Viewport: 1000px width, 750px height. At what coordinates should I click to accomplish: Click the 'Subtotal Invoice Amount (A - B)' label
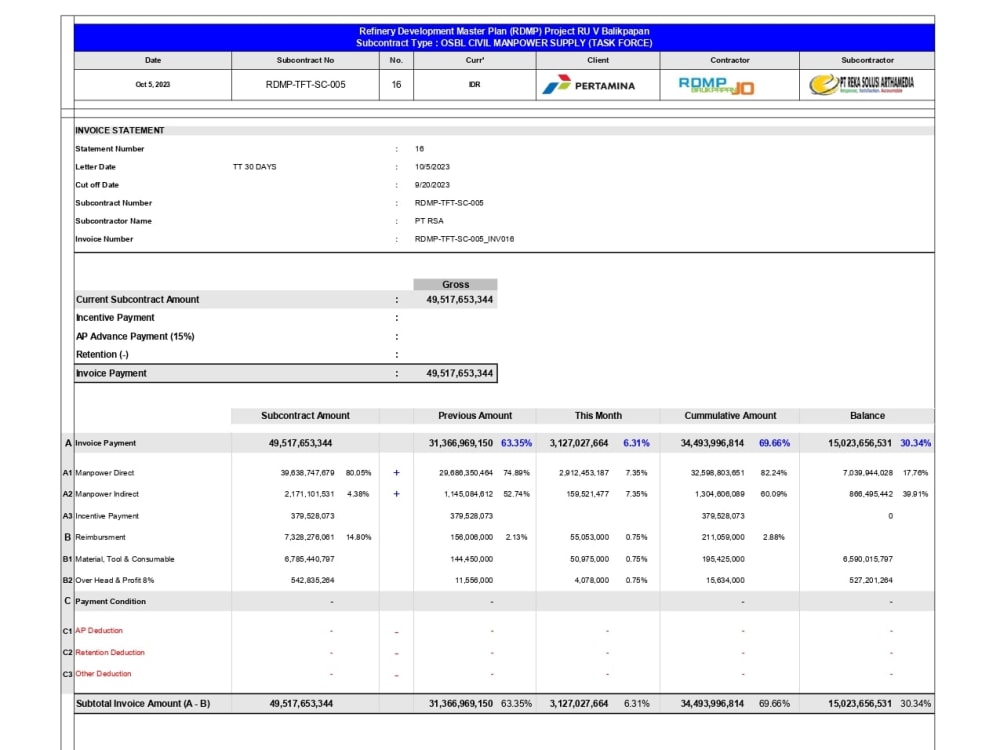[143, 703]
